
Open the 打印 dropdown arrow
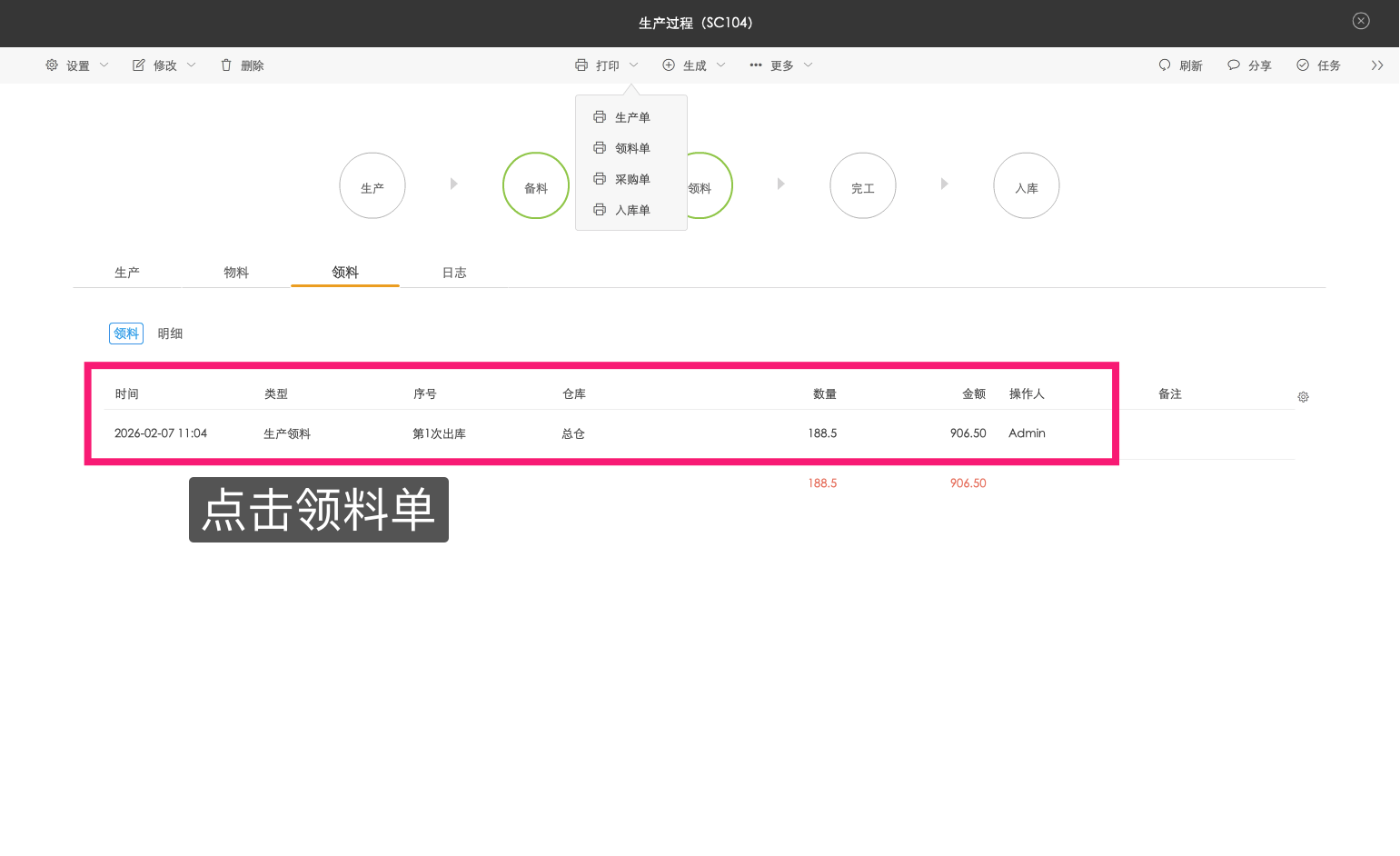click(x=634, y=65)
